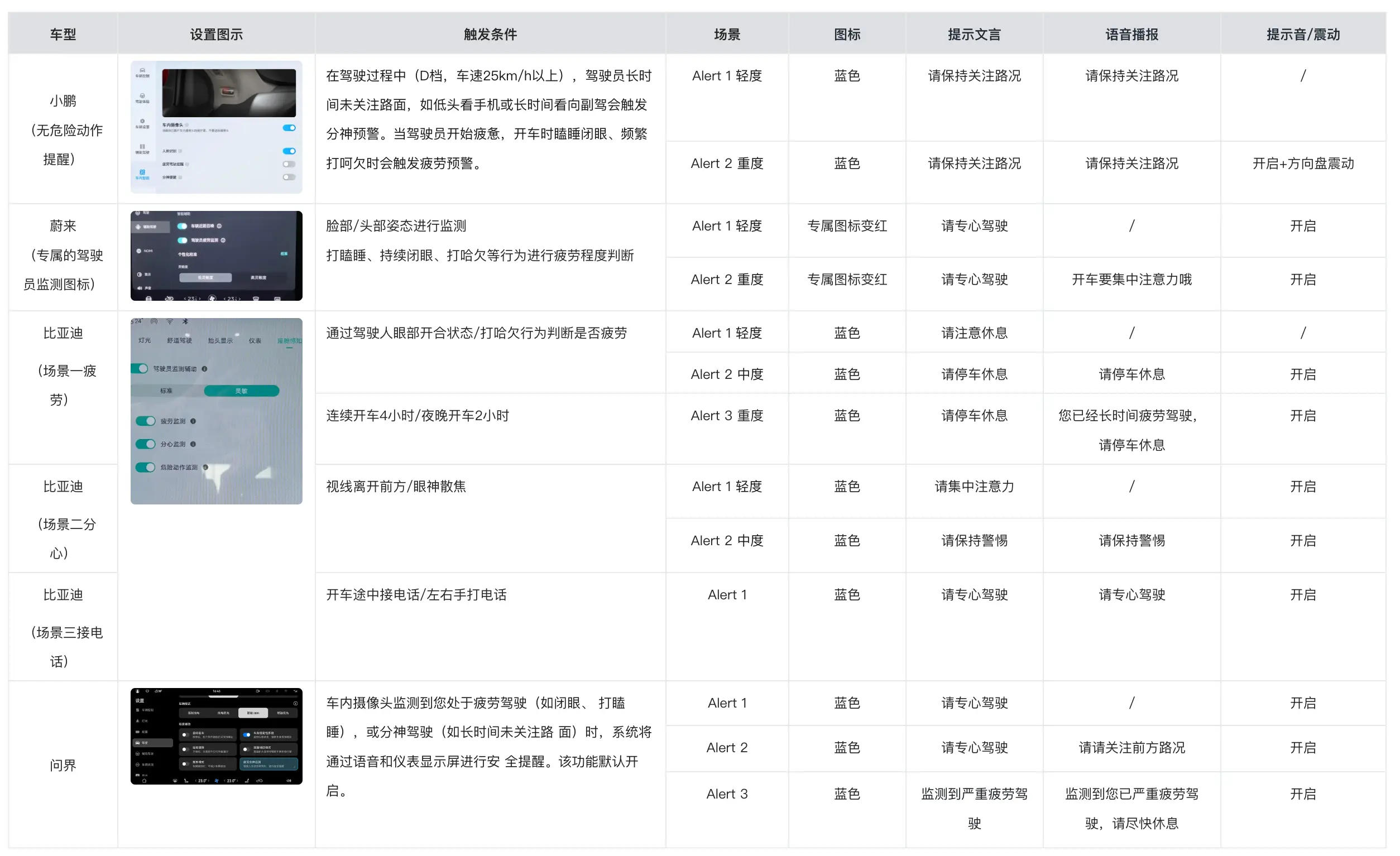
Task: Toggle the 疲劳监测 switch in BYD screenshot
Action: click(x=146, y=421)
